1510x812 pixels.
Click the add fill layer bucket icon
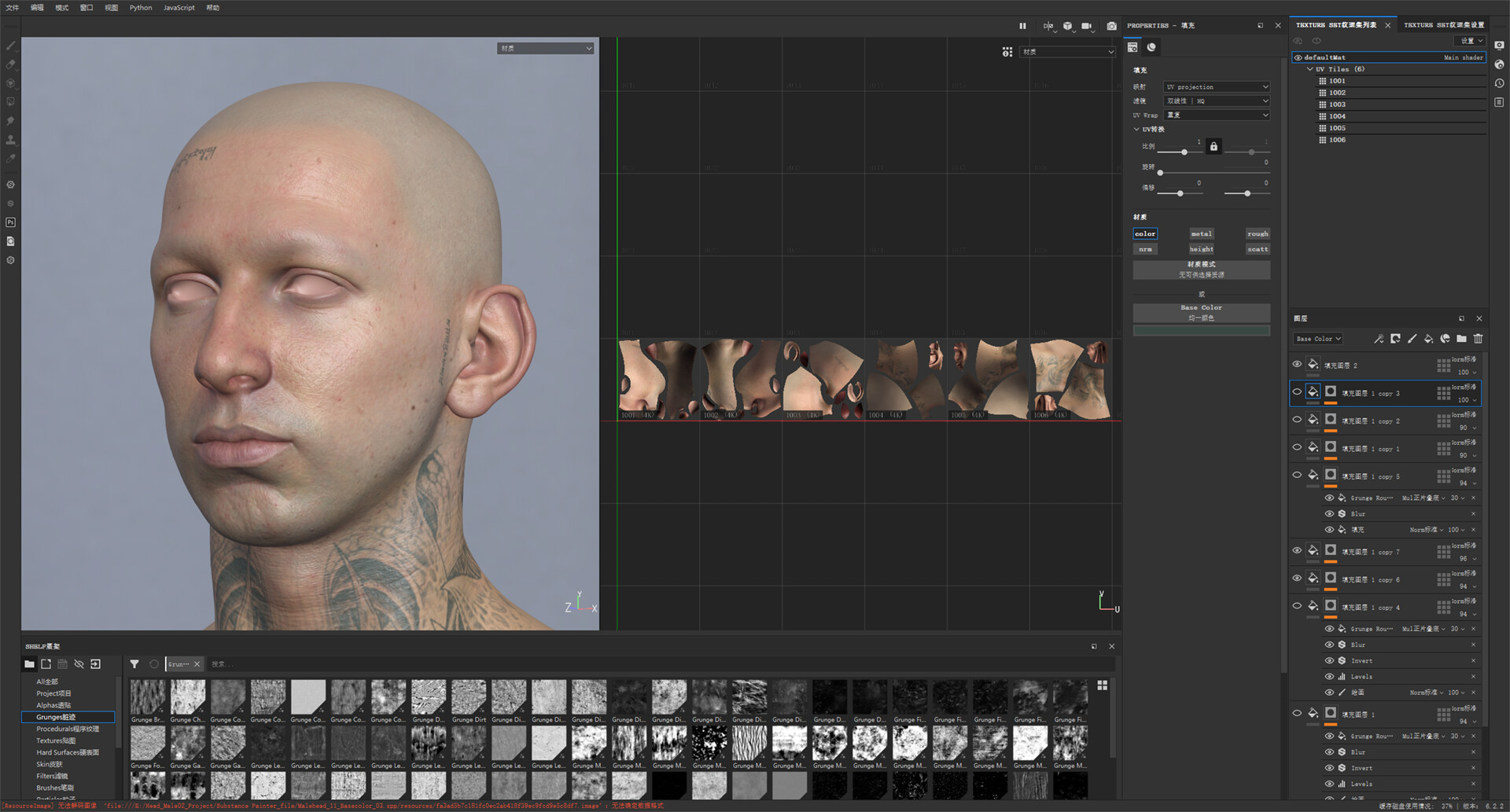point(1428,339)
